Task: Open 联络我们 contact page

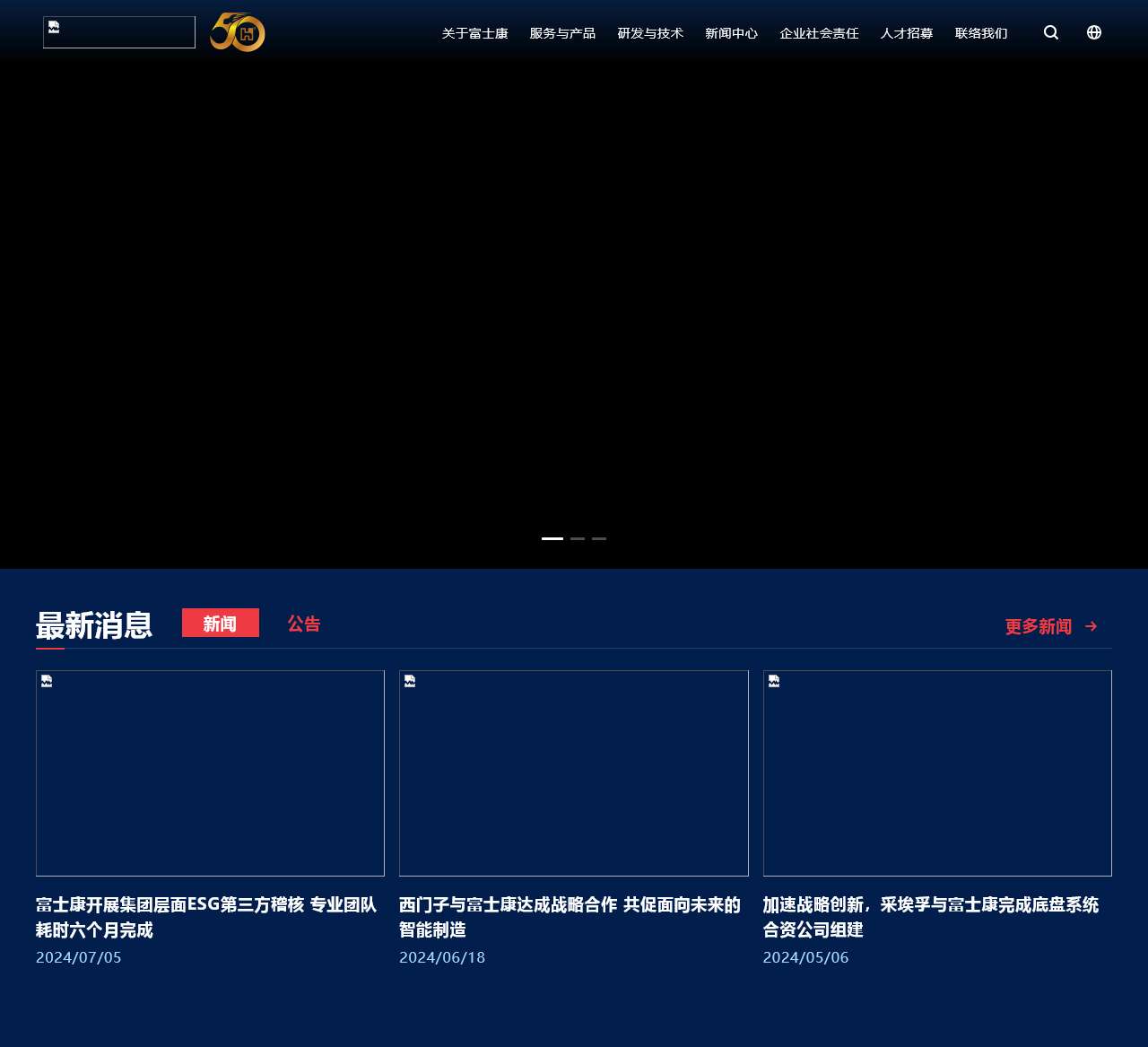Action: pos(981,33)
